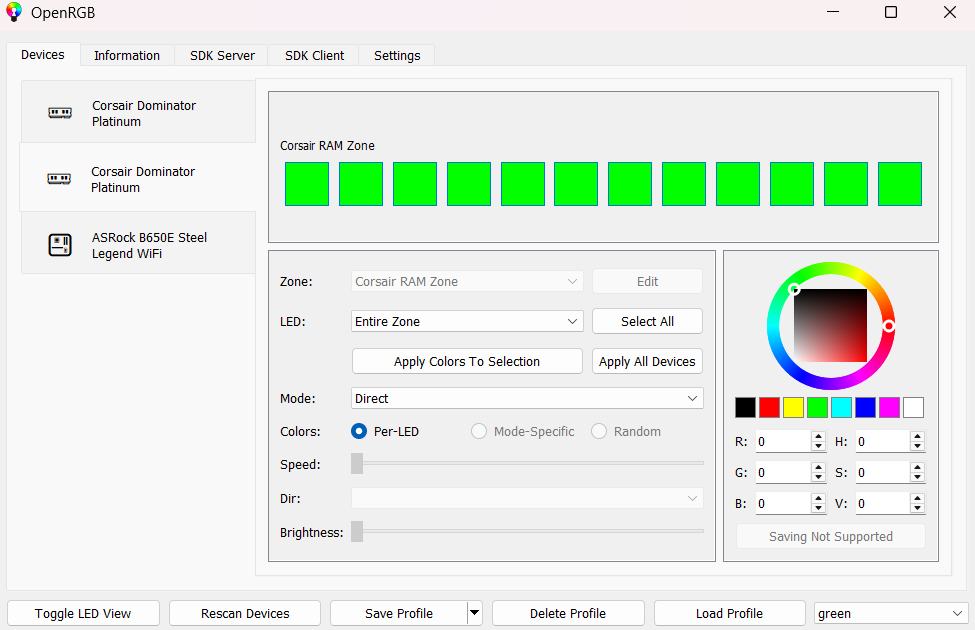Click Delete Profile
Image resolution: width=975 pixels, height=630 pixels.
[568, 613]
